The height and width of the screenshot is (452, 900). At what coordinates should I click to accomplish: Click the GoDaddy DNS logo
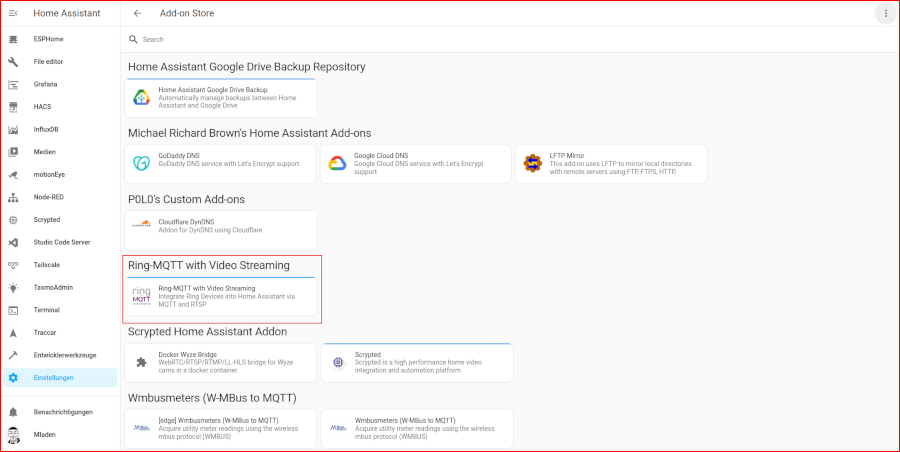[141, 164]
